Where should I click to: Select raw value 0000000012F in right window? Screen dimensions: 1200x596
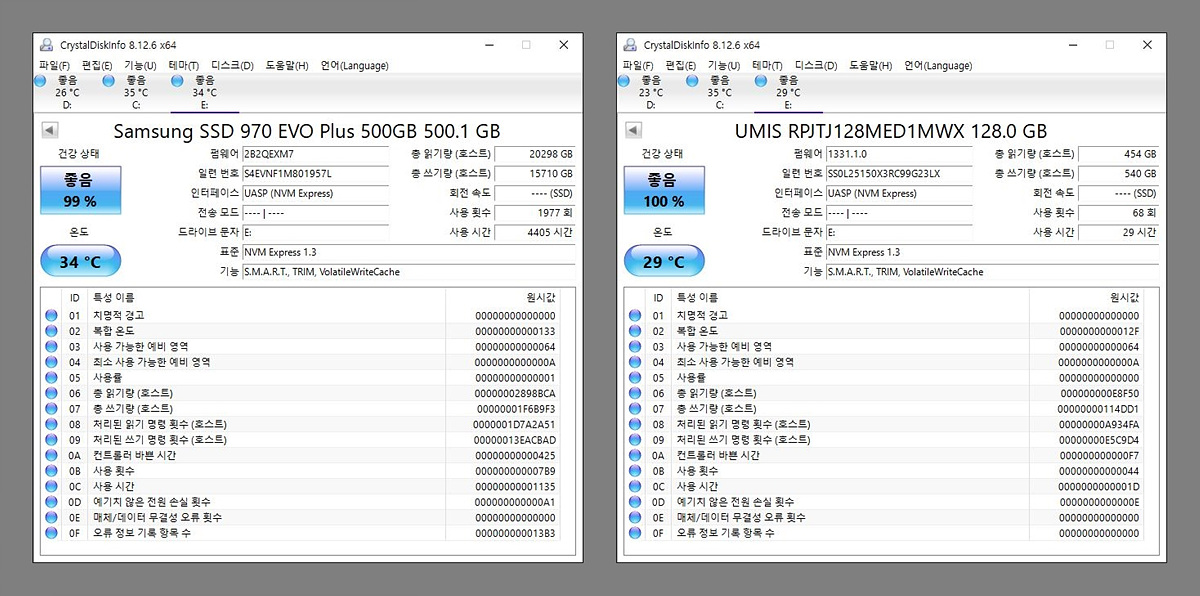(x=1099, y=331)
